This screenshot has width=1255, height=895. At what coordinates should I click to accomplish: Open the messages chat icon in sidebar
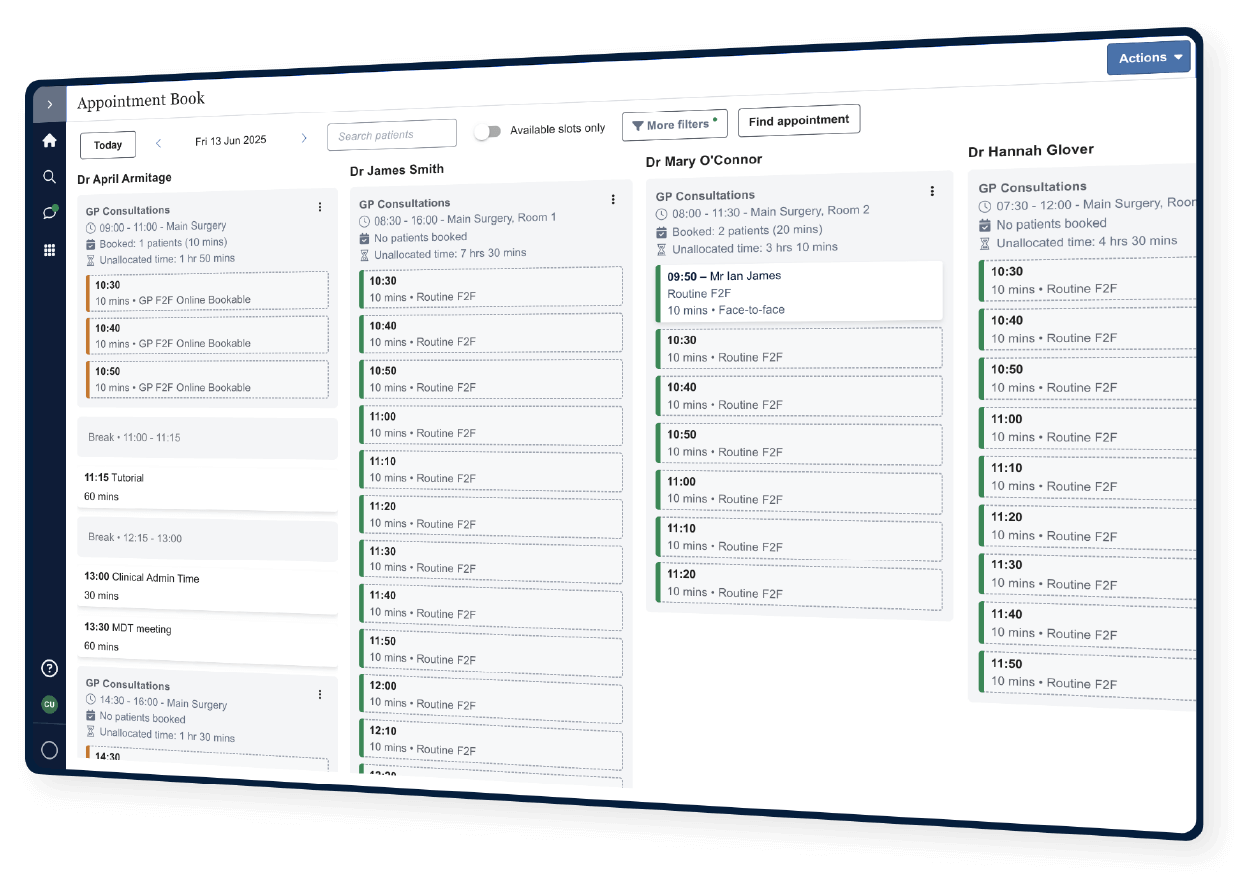(x=50, y=213)
